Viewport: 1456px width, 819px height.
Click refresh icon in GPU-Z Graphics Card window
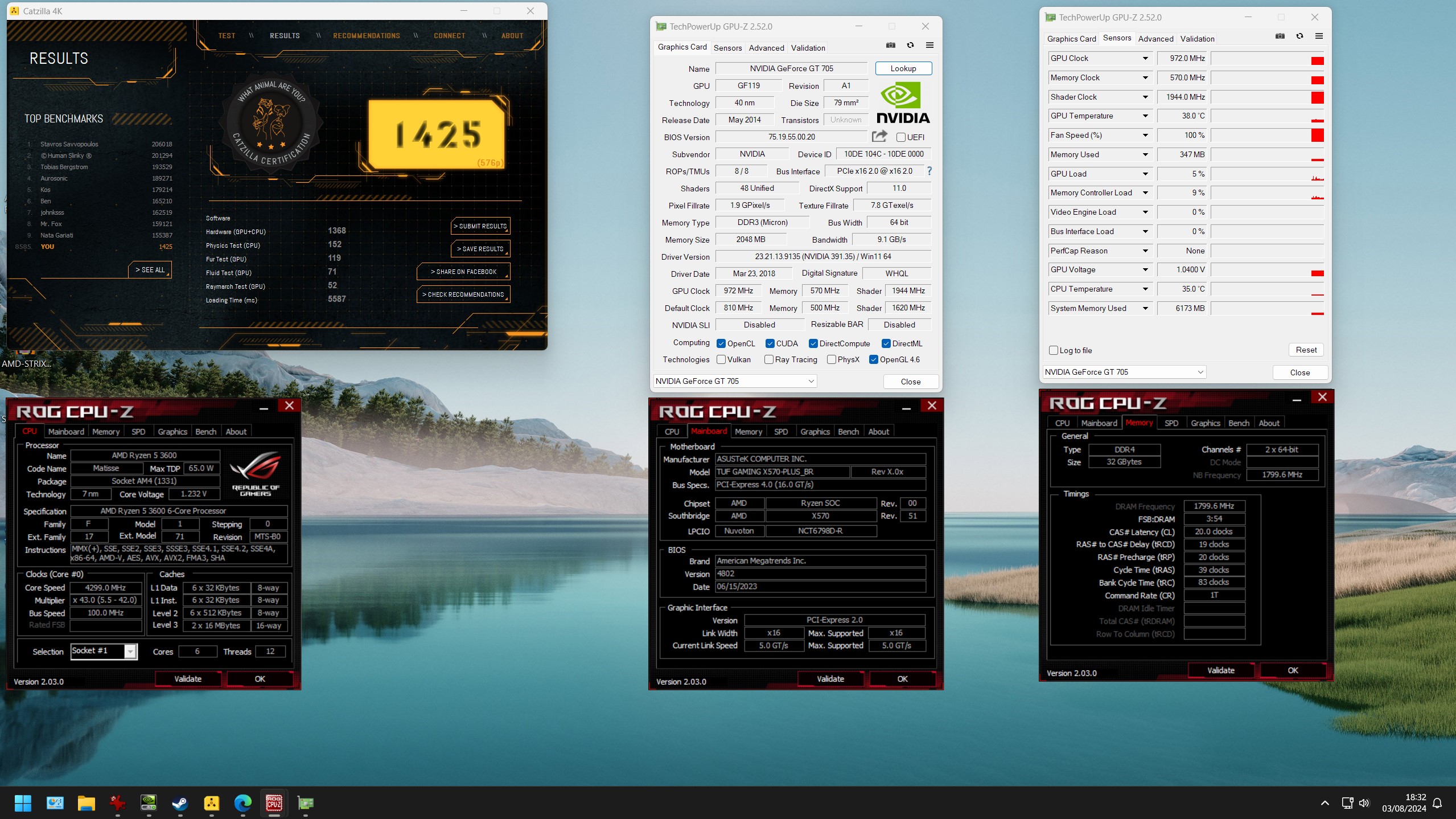pos(910,46)
